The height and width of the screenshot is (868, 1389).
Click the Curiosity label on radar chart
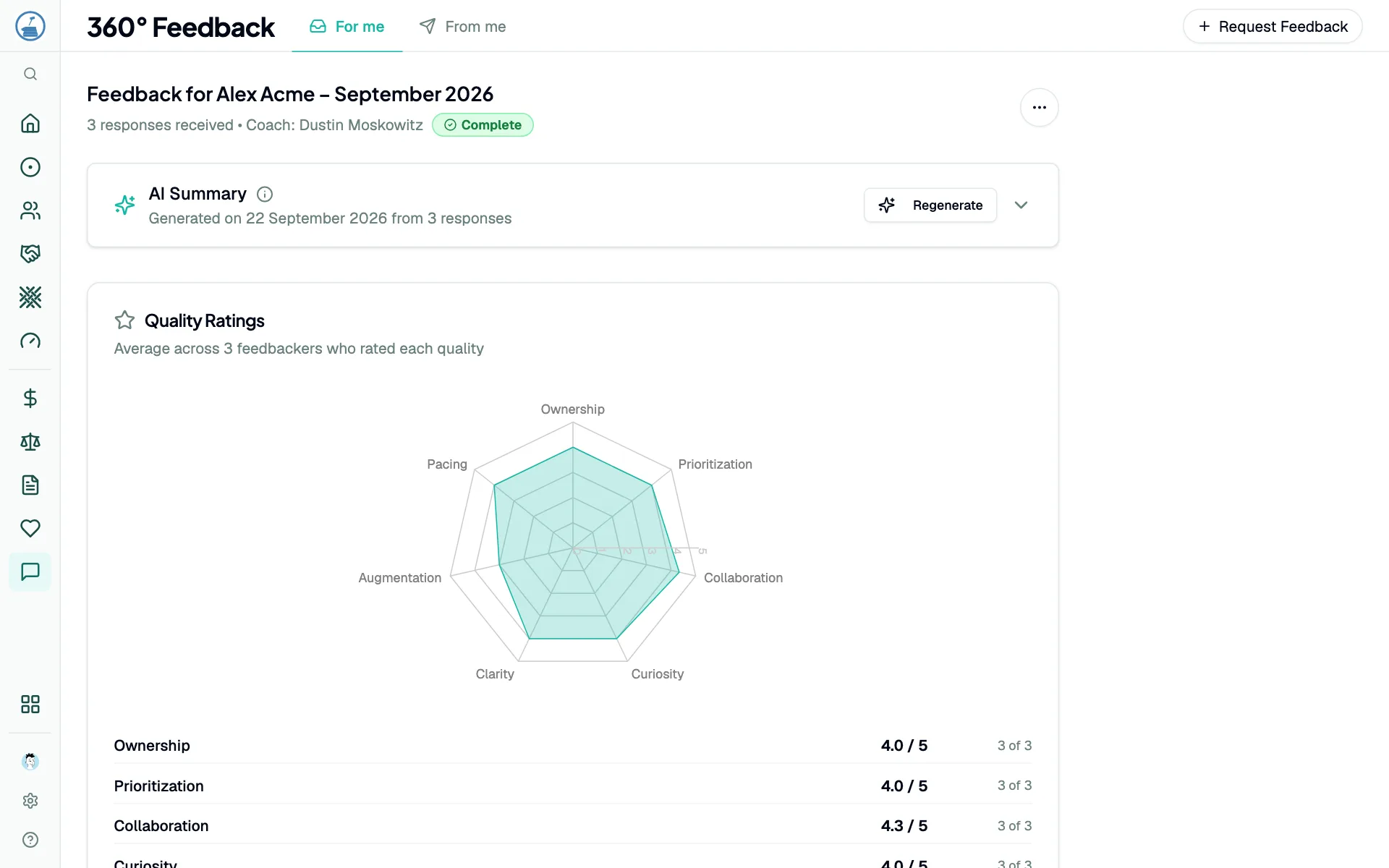[657, 674]
